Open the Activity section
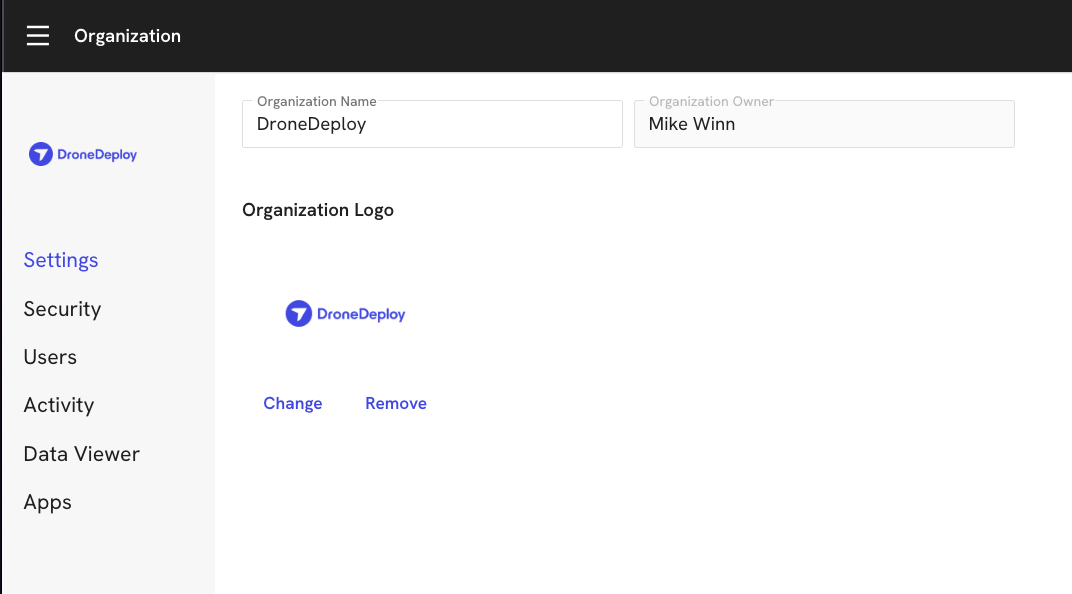Image resolution: width=1072 pixels, height=594 pixels. coord(59,405)
